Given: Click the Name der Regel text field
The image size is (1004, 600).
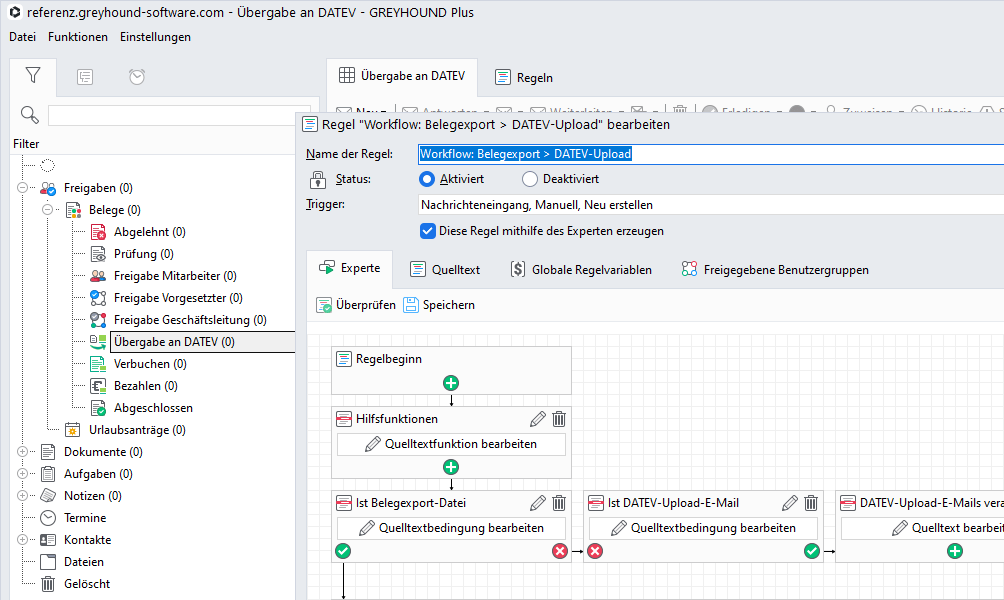Looking at the screenshot, I should (711, 154).
